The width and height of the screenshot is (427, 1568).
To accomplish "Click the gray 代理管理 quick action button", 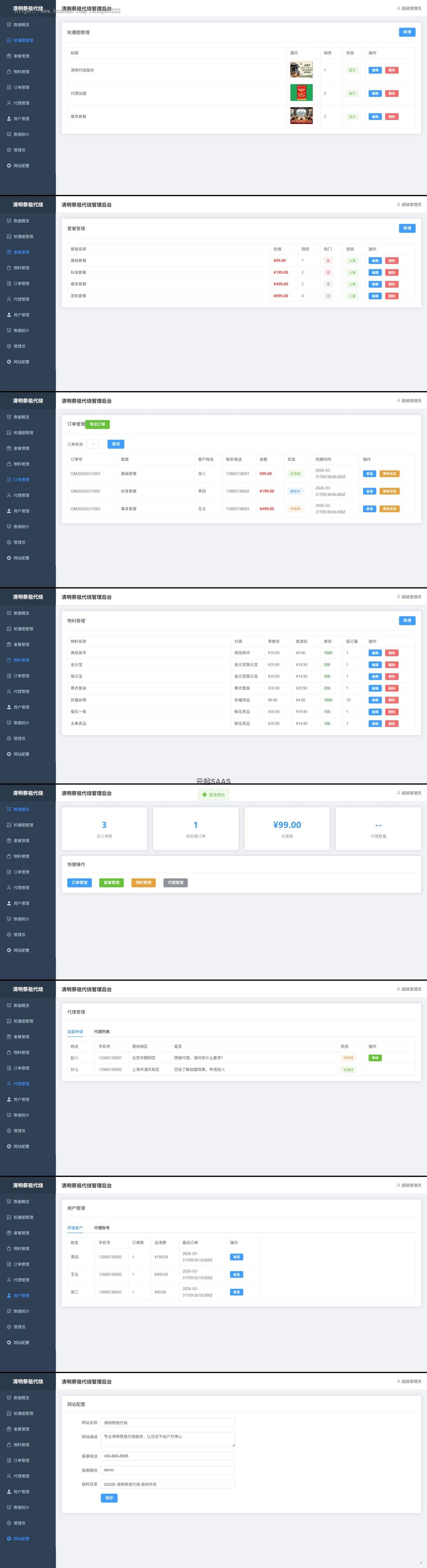I will [175, 883].
